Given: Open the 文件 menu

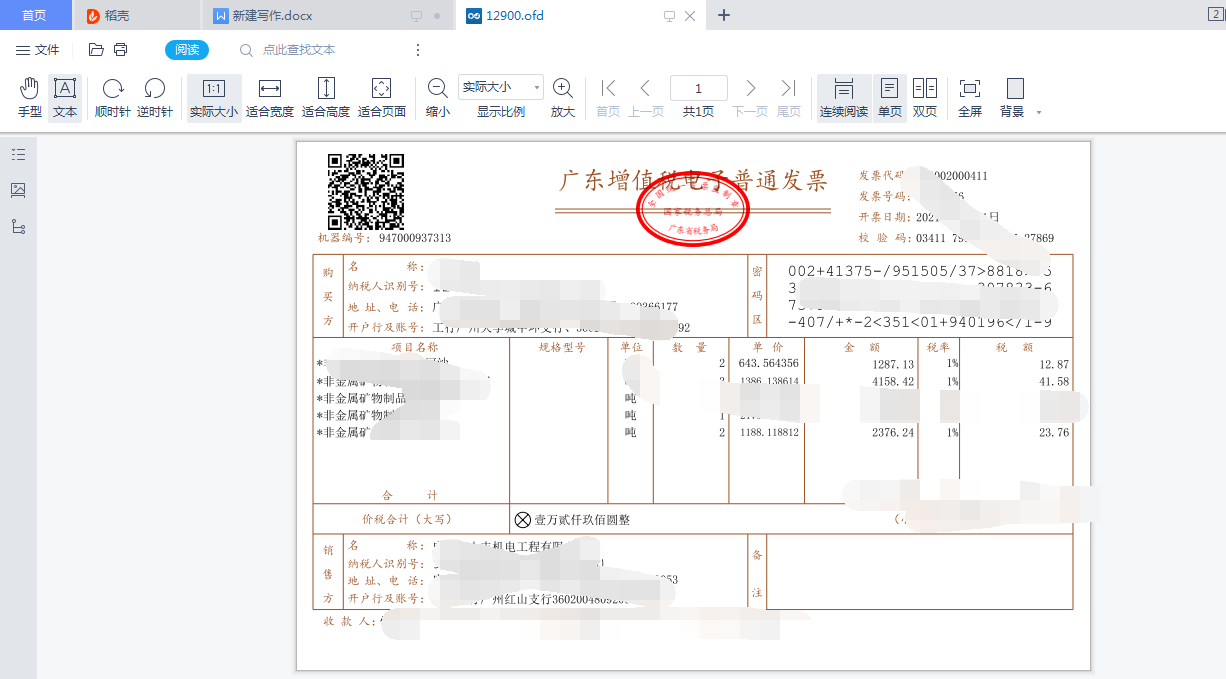Looking at the screenshot, I should 38,50.
